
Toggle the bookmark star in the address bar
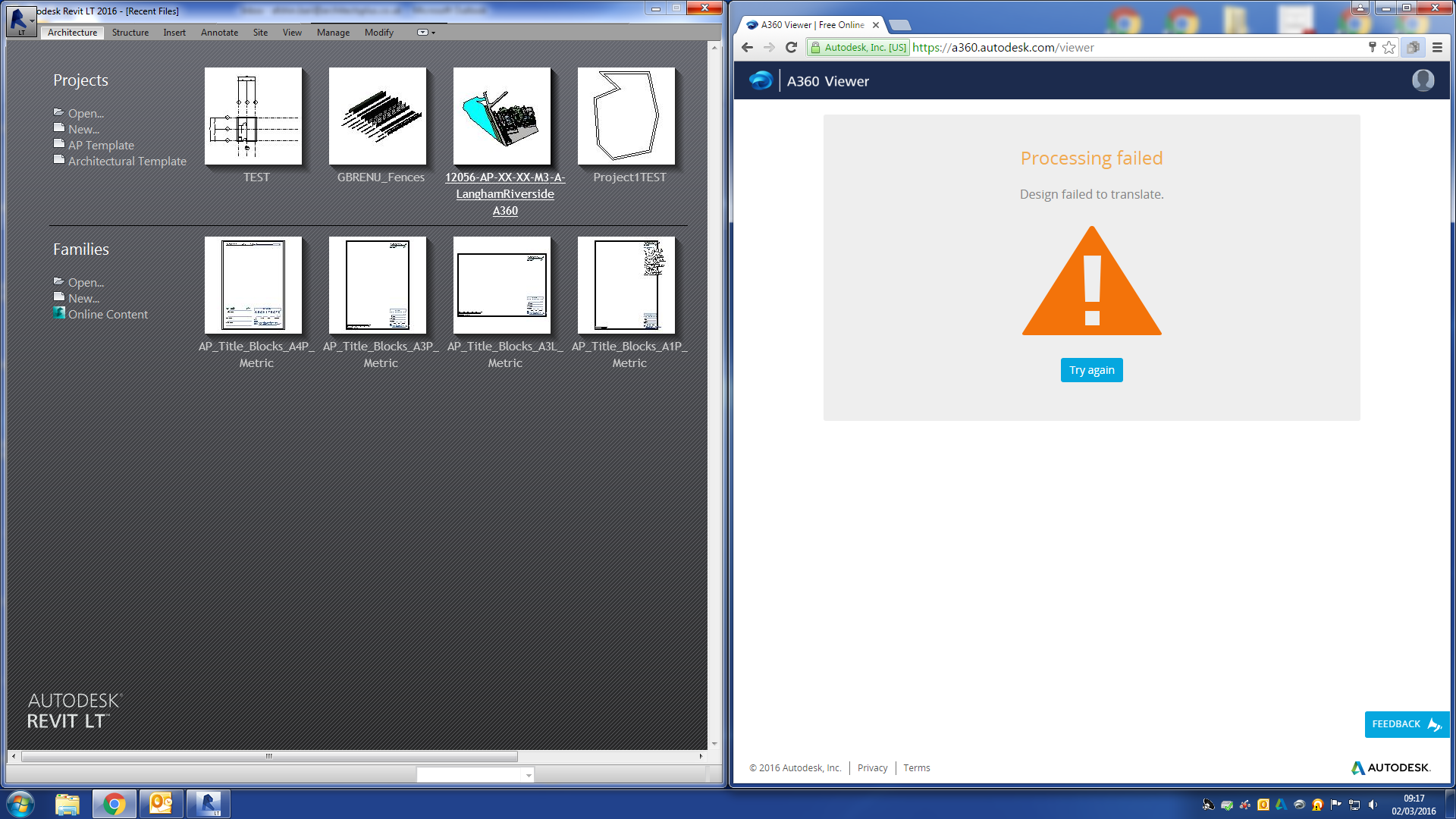click(1388, 47)
